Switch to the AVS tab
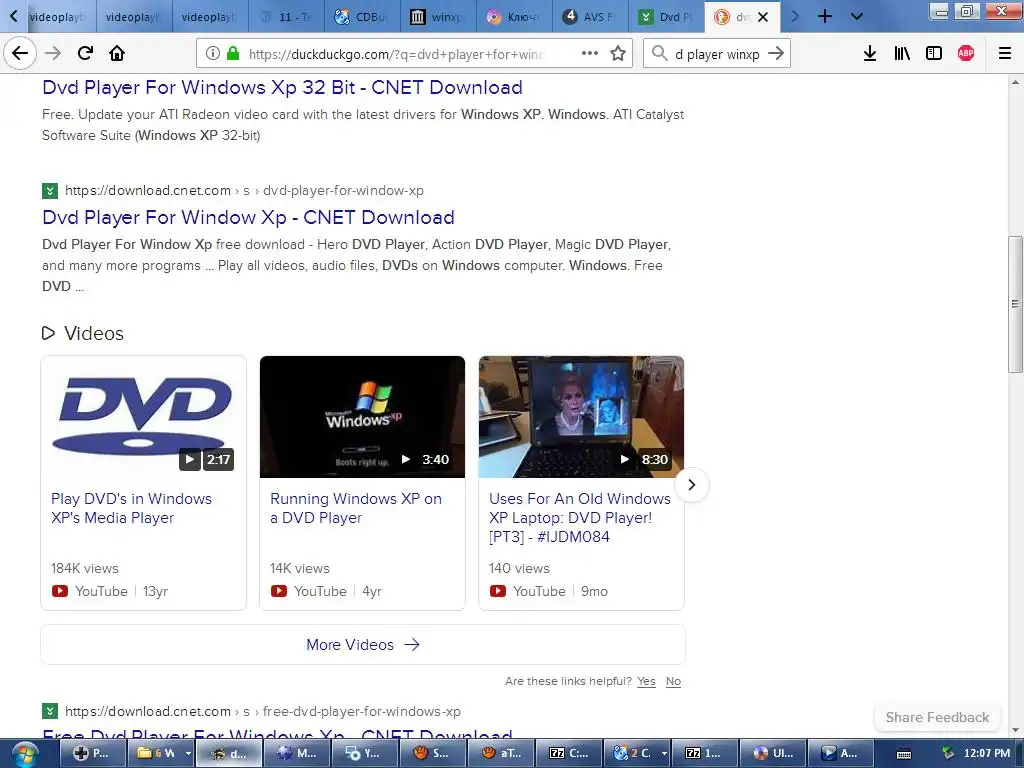 [590, 17]
